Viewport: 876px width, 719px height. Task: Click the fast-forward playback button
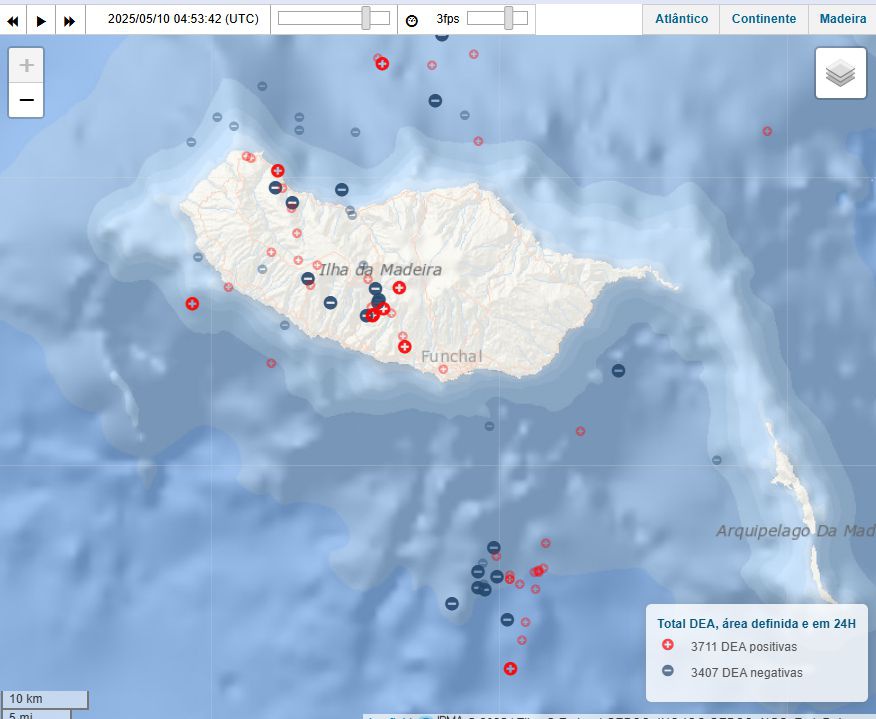[69, 20]
